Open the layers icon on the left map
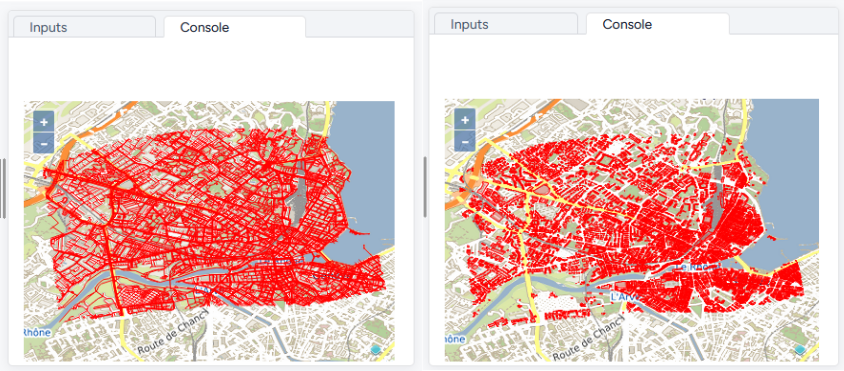844x371 pixels. (377, 351)
